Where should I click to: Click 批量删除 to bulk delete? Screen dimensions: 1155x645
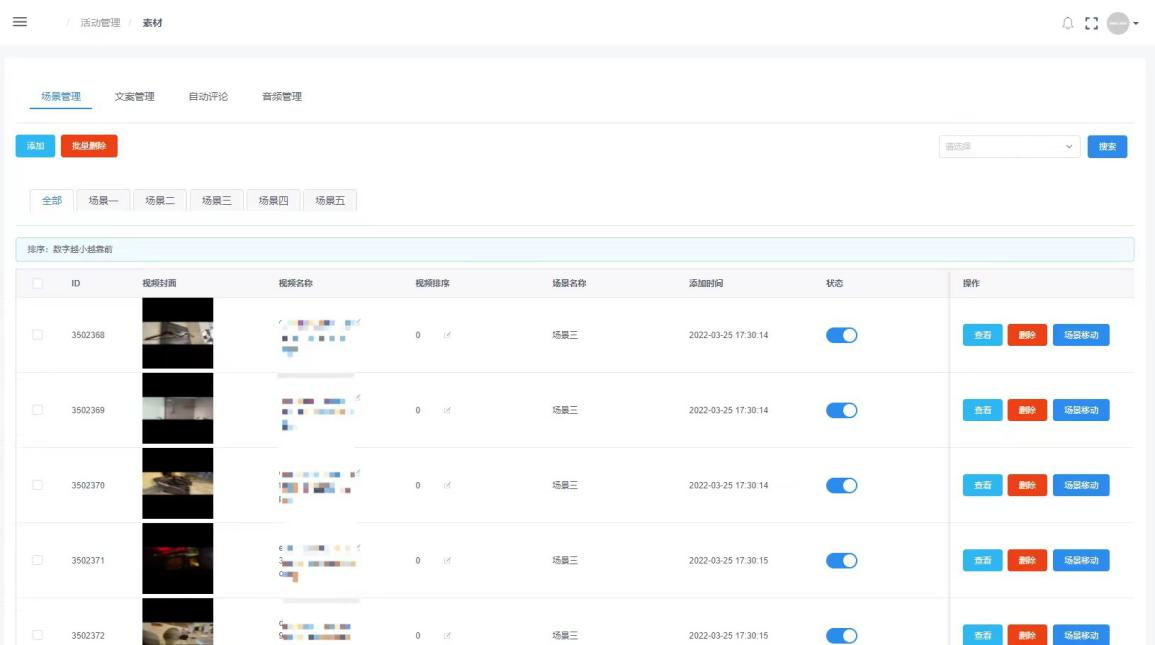pos(89,146)
